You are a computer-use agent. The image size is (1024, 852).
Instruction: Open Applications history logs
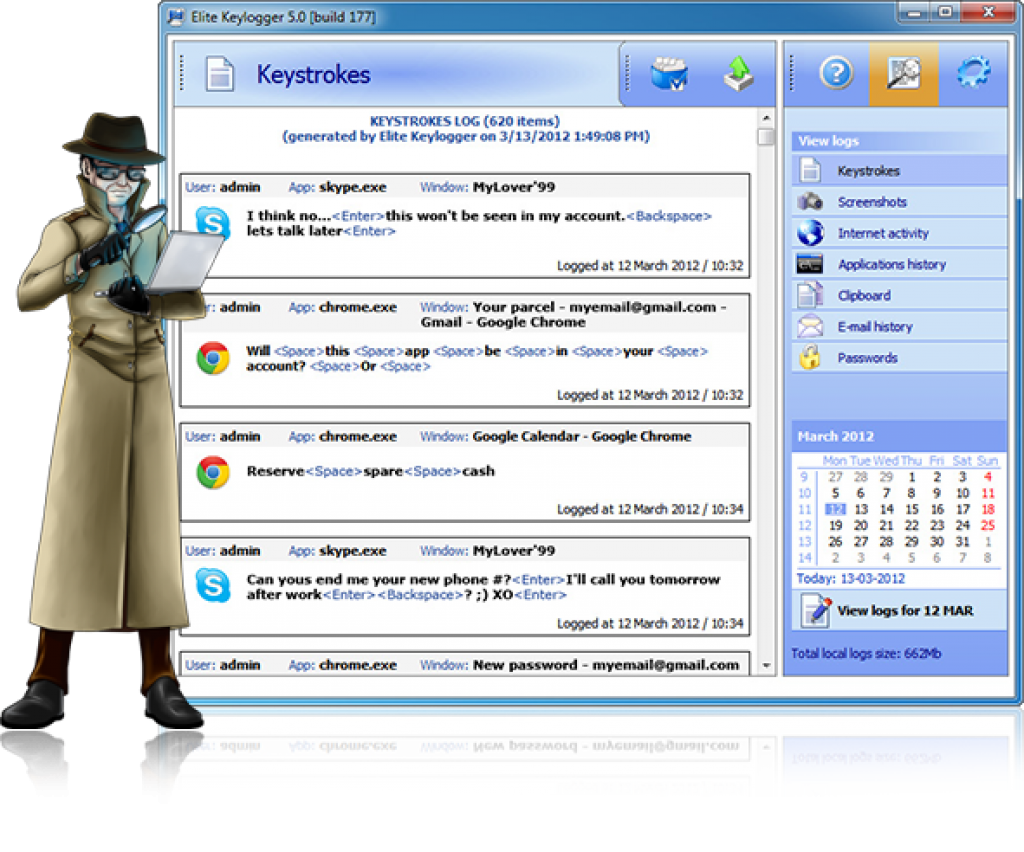(x=899, y=264)
